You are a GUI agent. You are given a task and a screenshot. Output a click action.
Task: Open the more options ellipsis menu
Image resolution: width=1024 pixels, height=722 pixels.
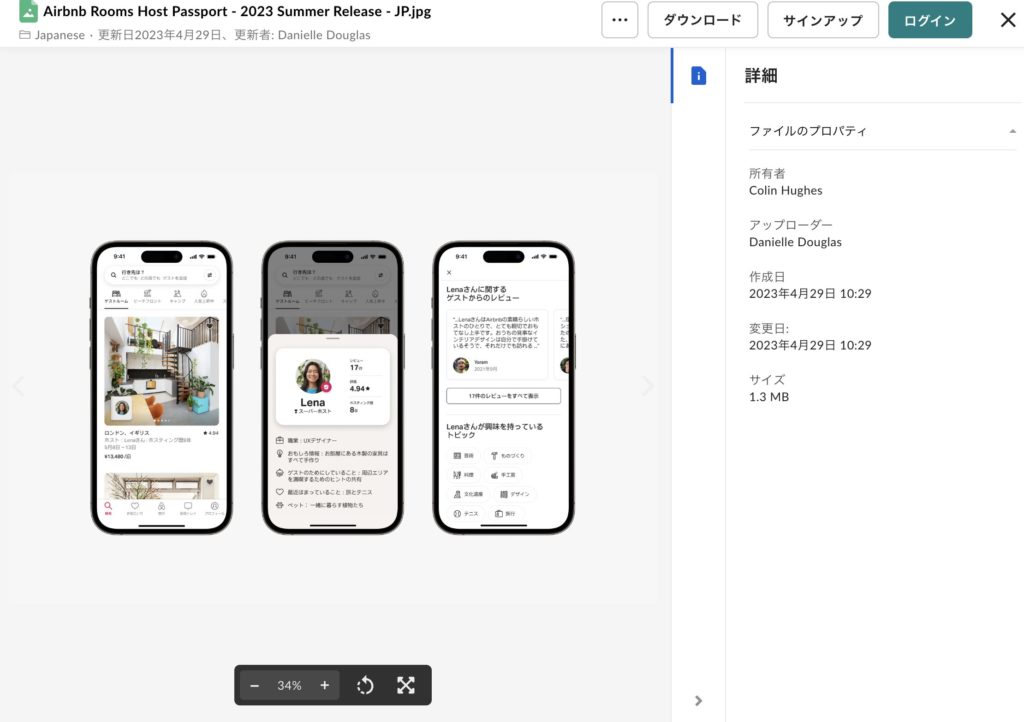coord(619,20)
